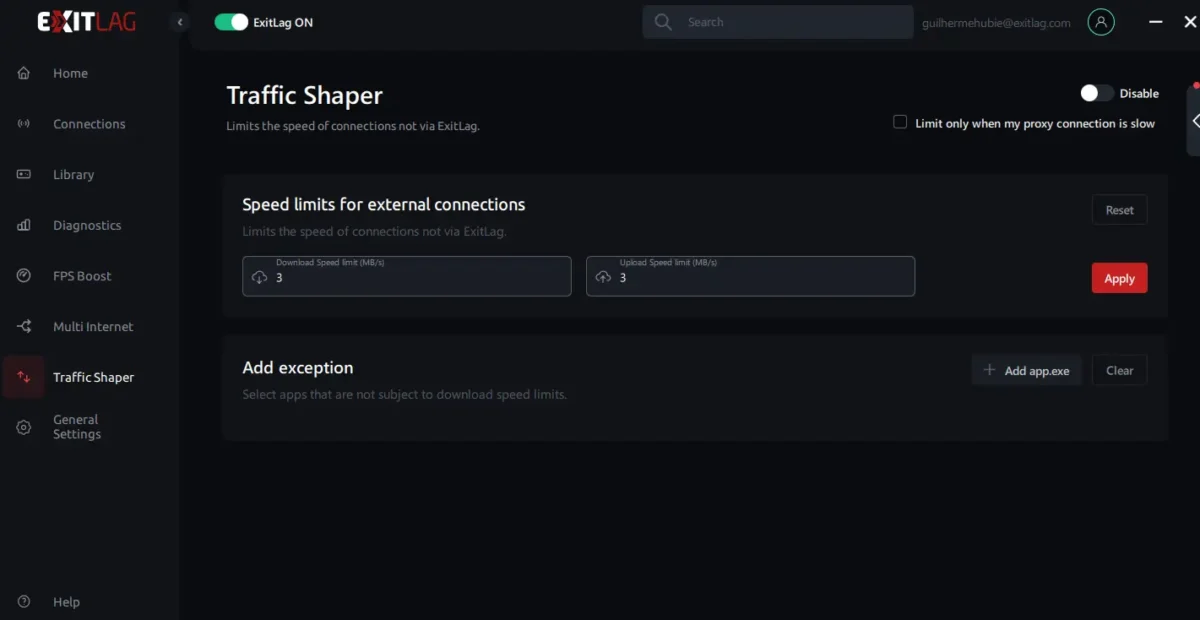Expand the right edge side panel arrow
Image resolution: width=1200 pixels, height=620 pixels.
(x=1194, y=120)
